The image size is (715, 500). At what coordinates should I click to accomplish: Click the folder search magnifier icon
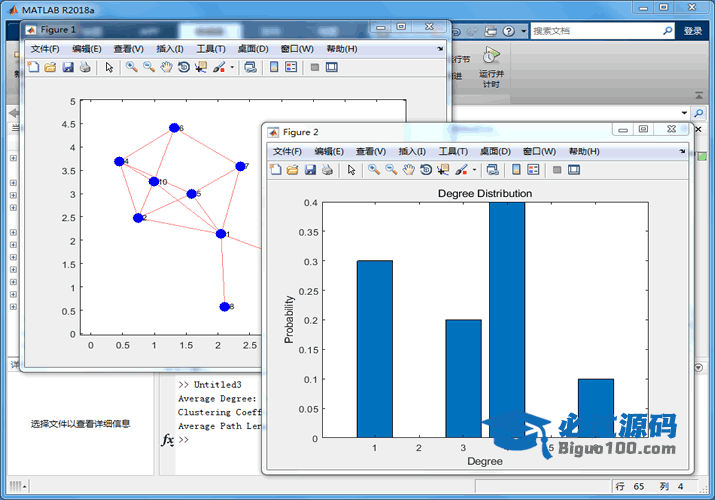pyautogui.click(x=698, y=113)
